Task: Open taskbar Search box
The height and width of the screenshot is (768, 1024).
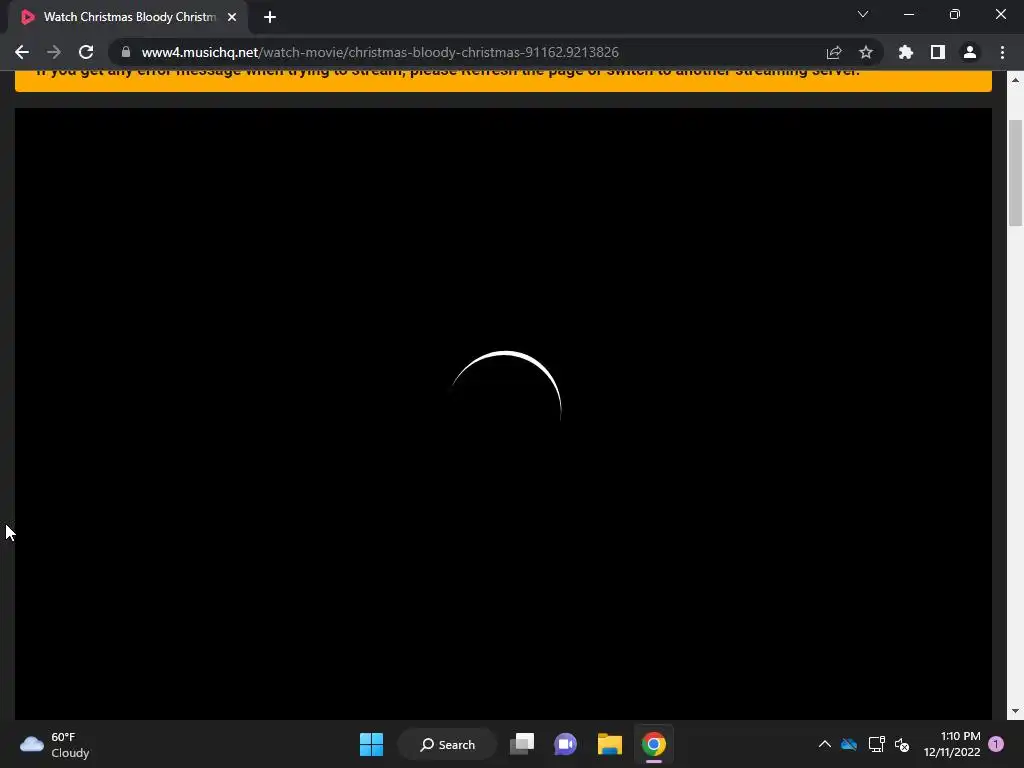Action: tap(447, 744)
